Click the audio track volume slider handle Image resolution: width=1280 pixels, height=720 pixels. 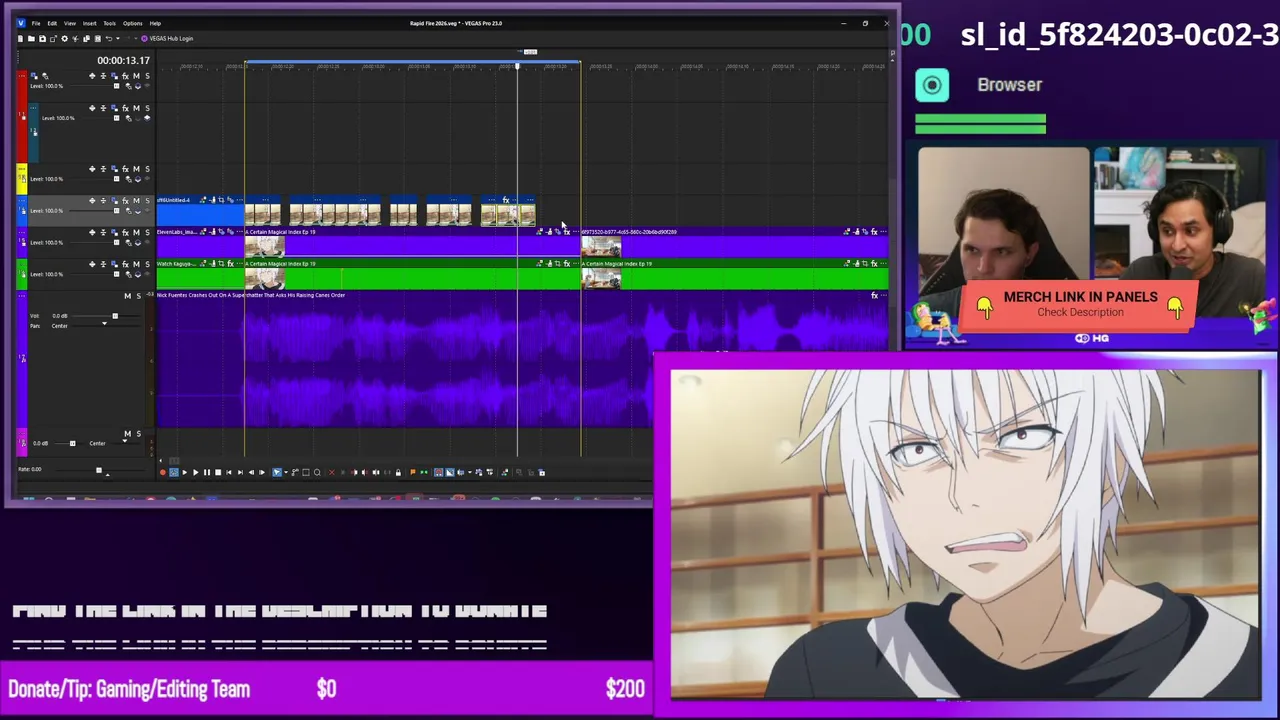115,316
